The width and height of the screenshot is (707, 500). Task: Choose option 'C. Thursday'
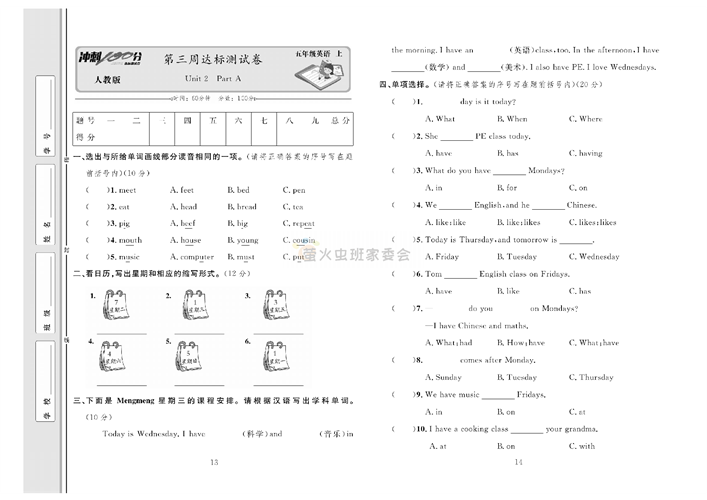pyautogui.click(x=591, y=377)
